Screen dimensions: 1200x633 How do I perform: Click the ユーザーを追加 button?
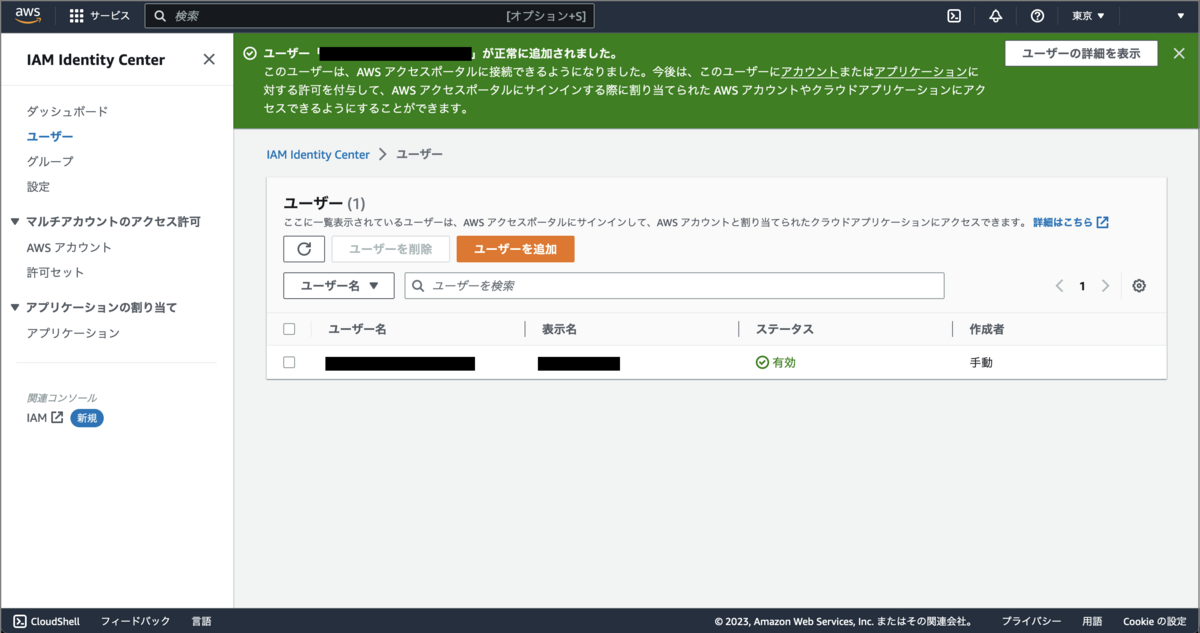point(515,249)
